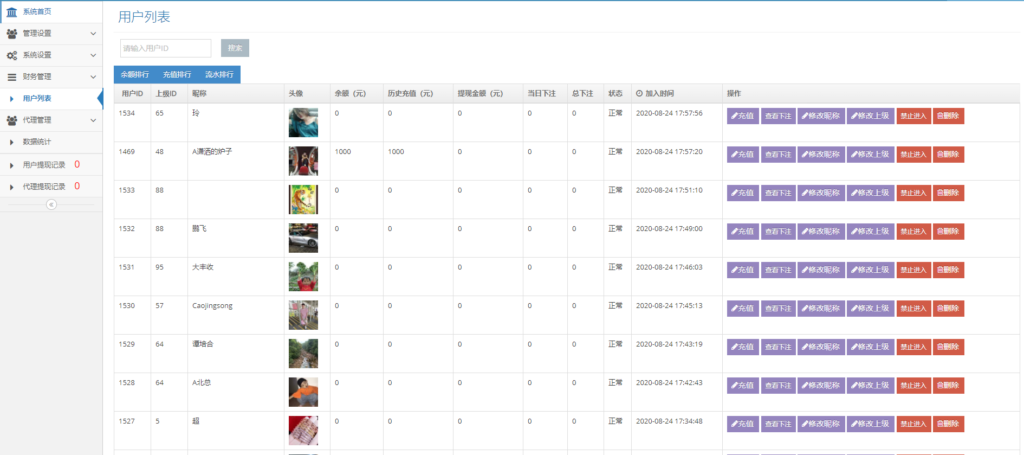The height and width of the screenshot is (455, 1024).
Task: Switch to the 流水排行 tab
Action: tap(219, 74)
